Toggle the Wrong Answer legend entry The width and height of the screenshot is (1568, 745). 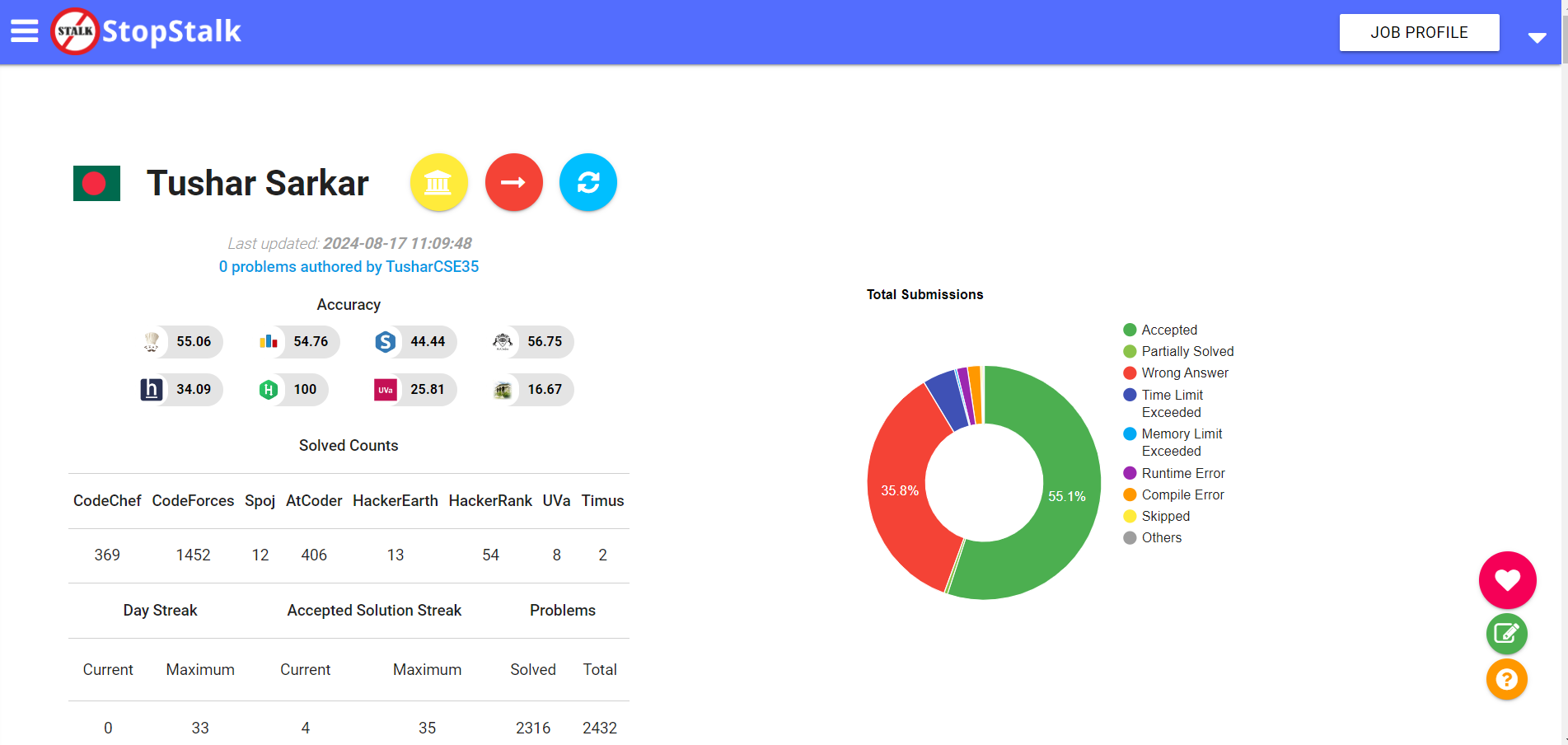(x=1176, y=372)
